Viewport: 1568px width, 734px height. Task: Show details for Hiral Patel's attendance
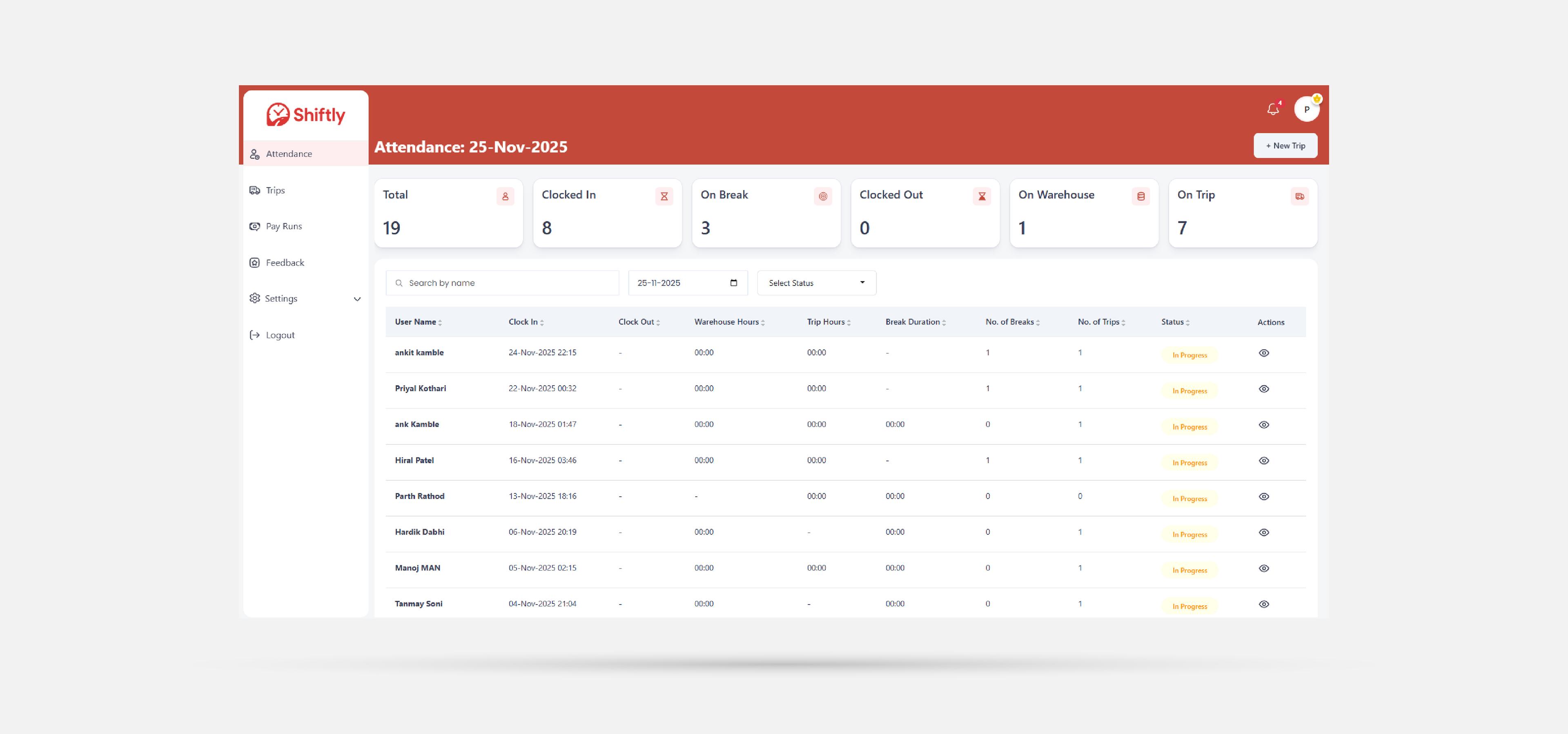[1264, 461]
